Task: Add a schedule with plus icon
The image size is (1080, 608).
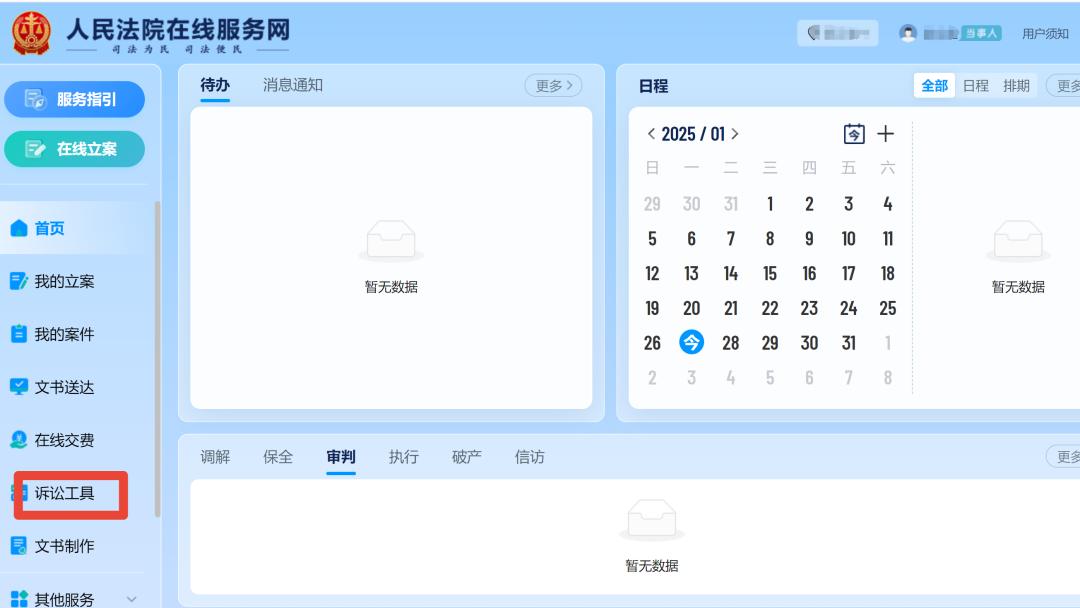Action: tap(886, 134)
